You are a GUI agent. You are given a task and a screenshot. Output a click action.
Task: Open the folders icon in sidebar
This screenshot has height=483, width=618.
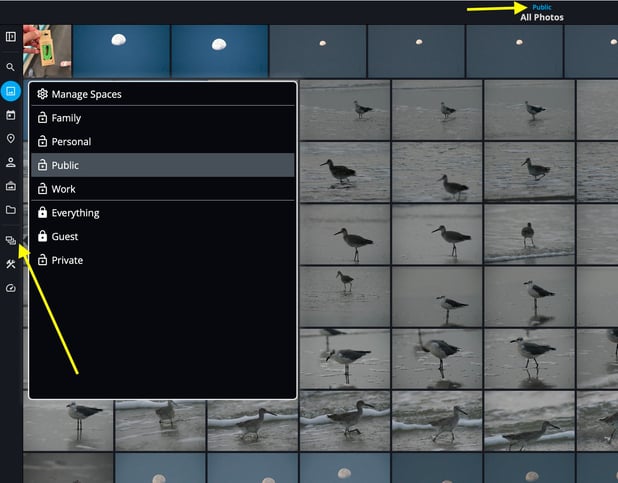[11, 210]
